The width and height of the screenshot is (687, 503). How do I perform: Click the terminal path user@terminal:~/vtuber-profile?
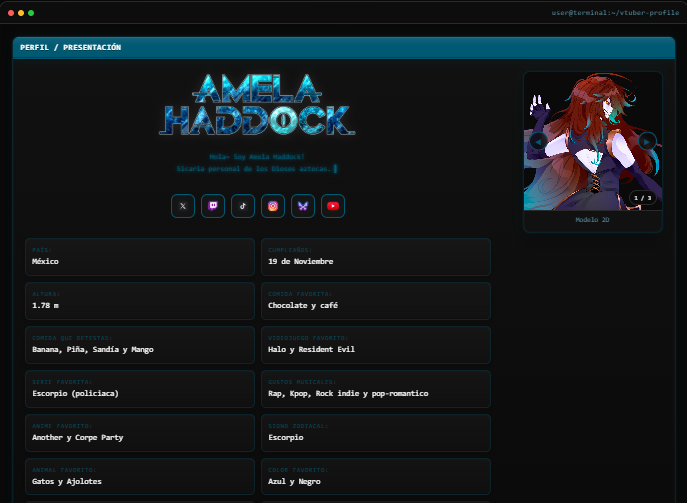click(x=615, y=13)
